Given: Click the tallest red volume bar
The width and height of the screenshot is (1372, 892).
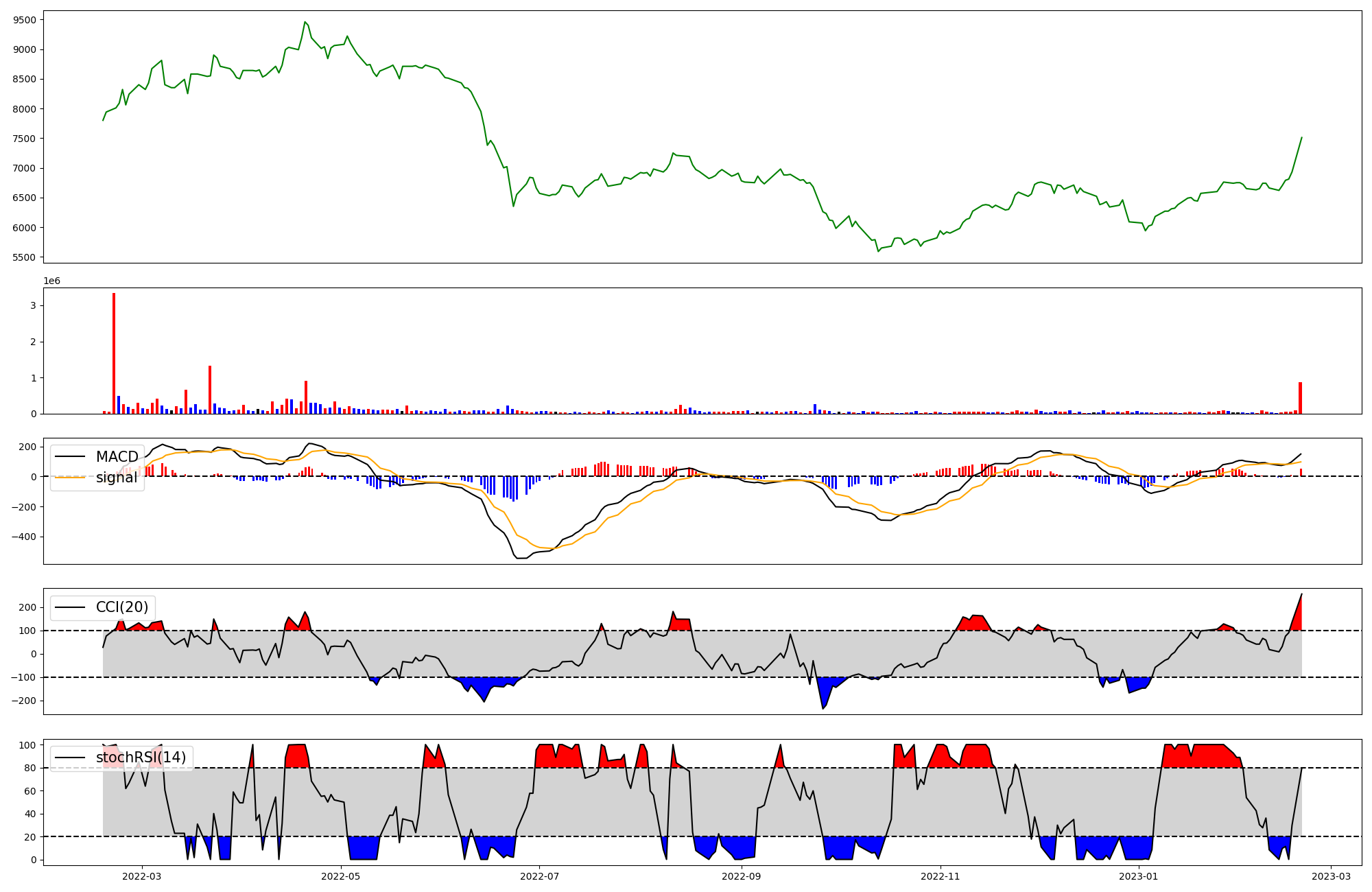Looking at the screenshot, I should (114, 353).
